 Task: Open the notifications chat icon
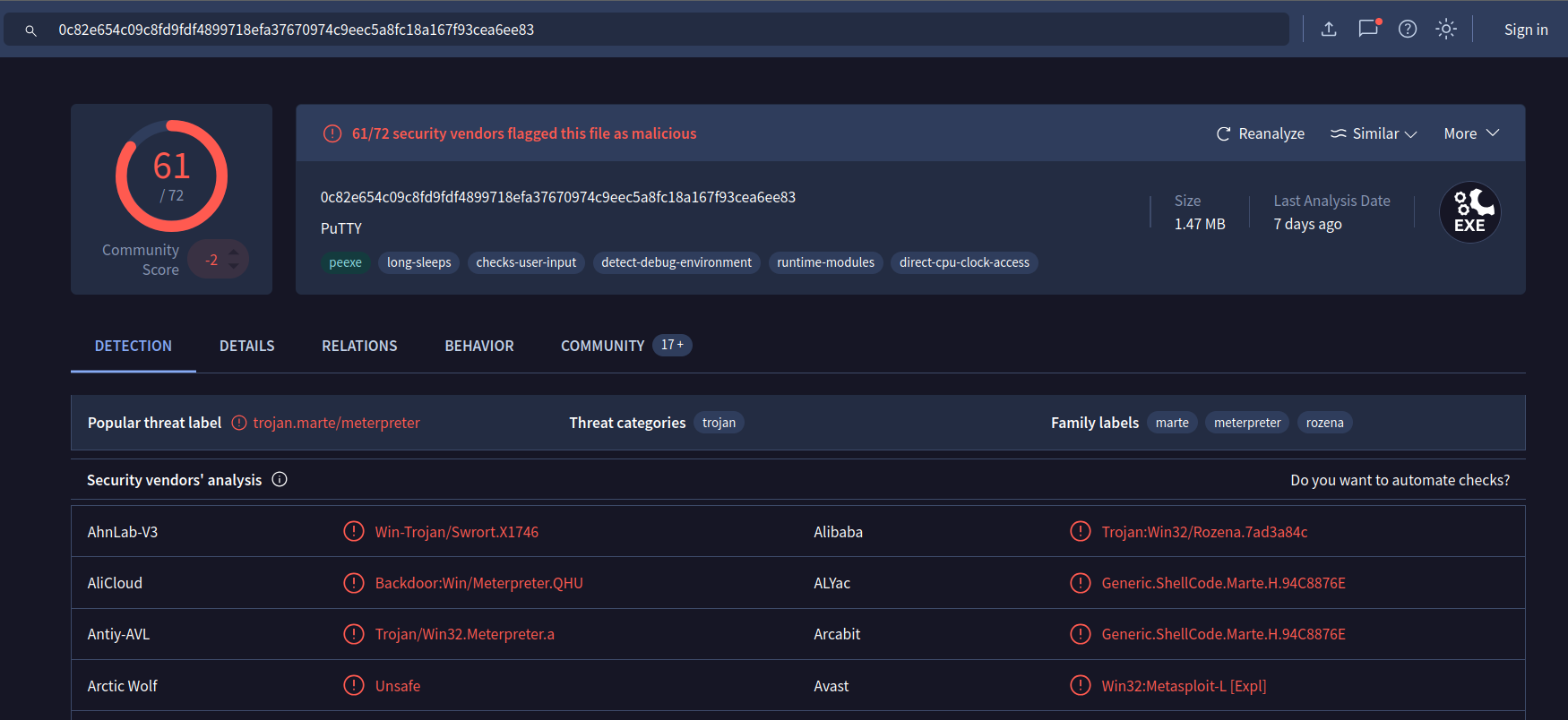click(x=1368, y=29)
